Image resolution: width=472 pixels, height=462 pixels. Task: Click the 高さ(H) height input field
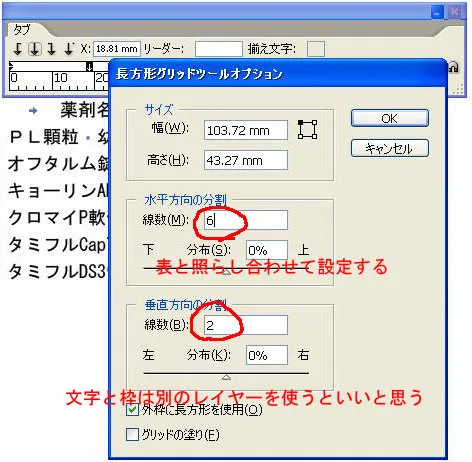tap(246, 160)
